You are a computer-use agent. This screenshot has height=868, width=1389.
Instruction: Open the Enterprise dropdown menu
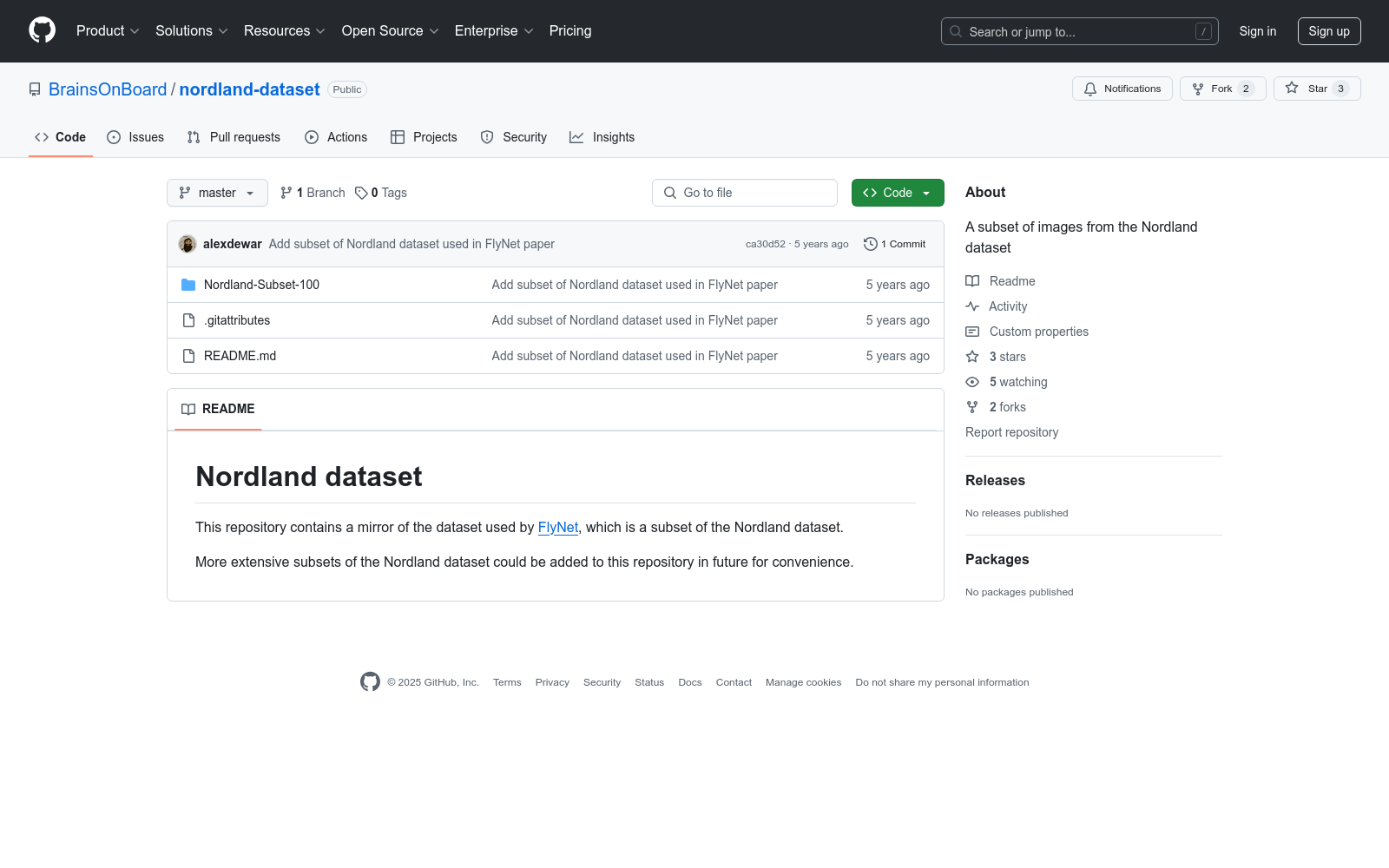point(494,31)
